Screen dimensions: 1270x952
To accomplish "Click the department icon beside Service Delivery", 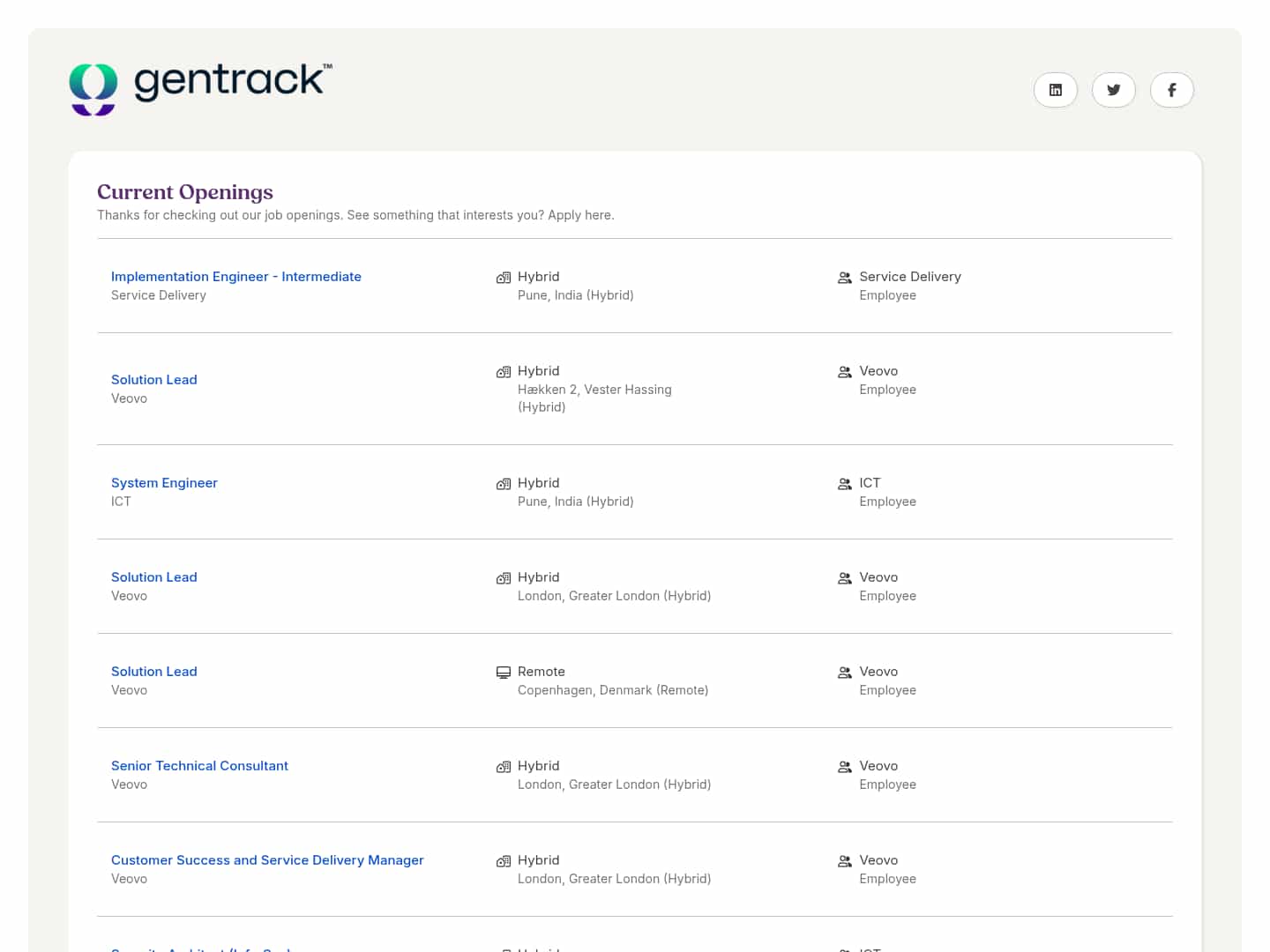I will pyautogui.click(x=845, y=278).
